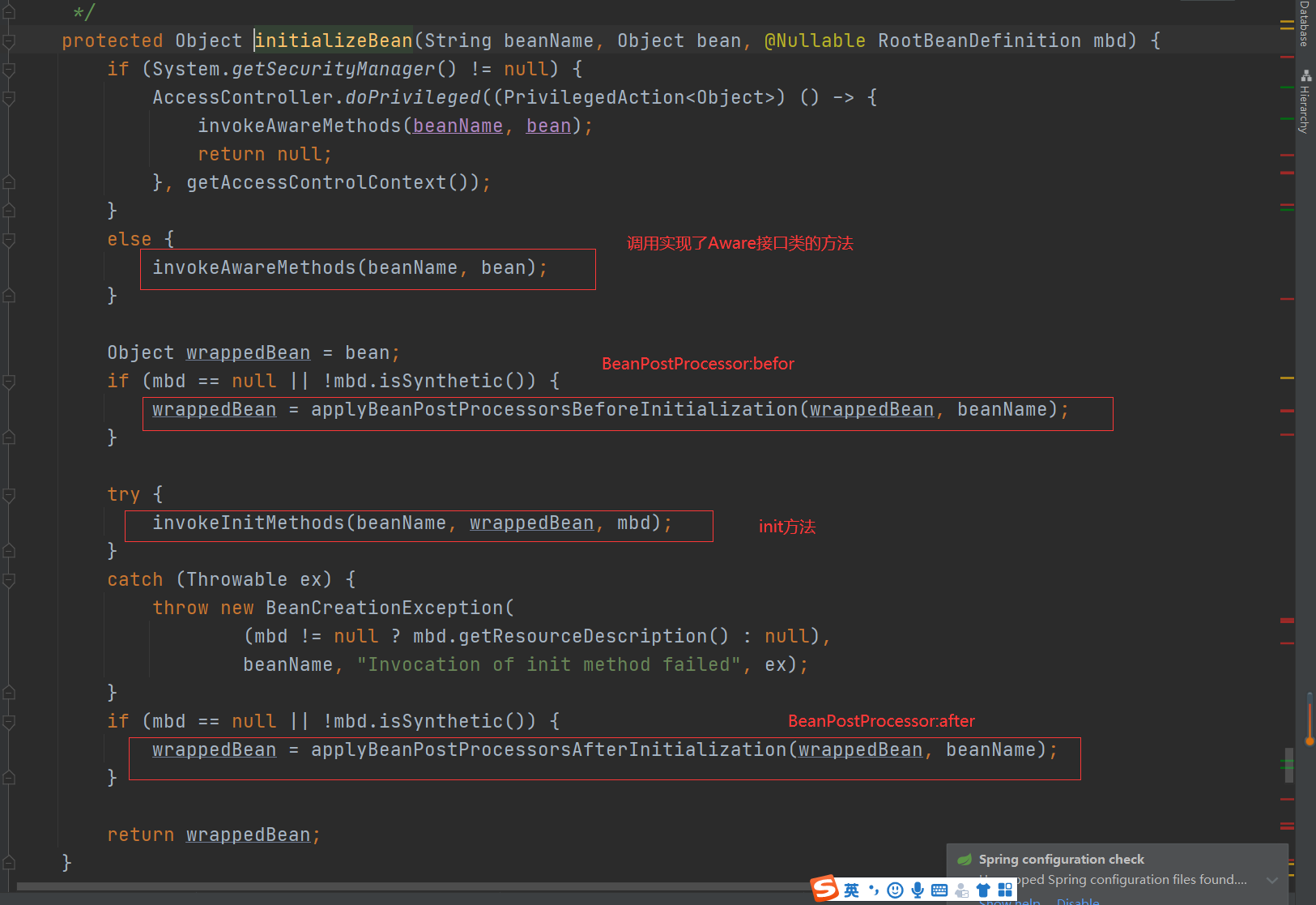This screenshot has width=1316, height=905.
Task: Toggle Sogou punctuation mode
Action: (873, 890)
